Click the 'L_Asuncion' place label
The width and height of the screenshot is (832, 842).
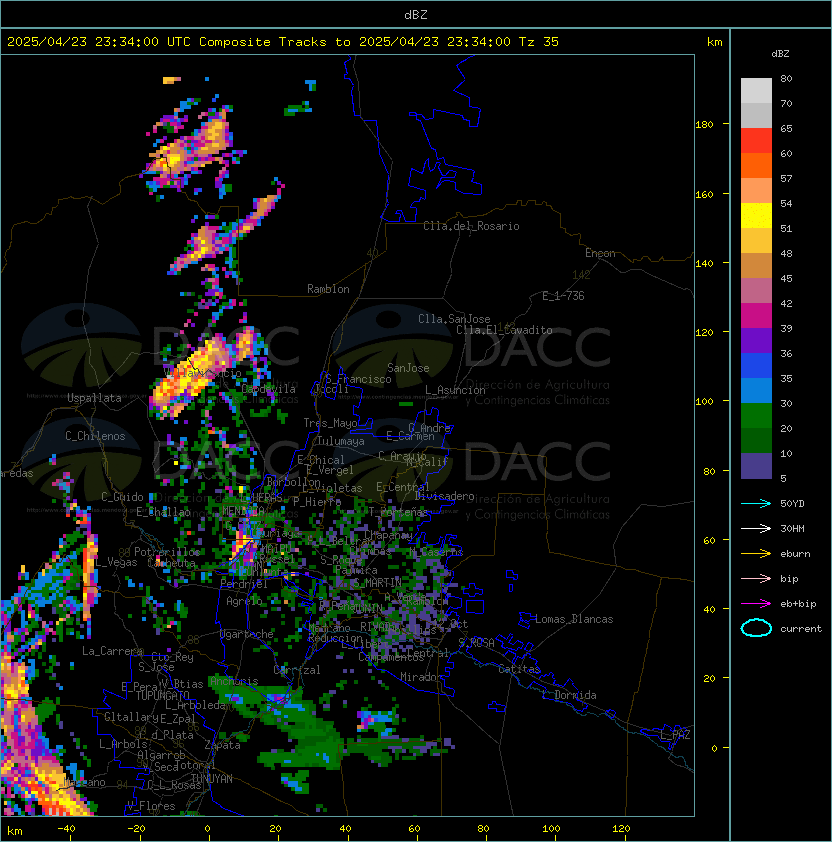click(455, 390)
